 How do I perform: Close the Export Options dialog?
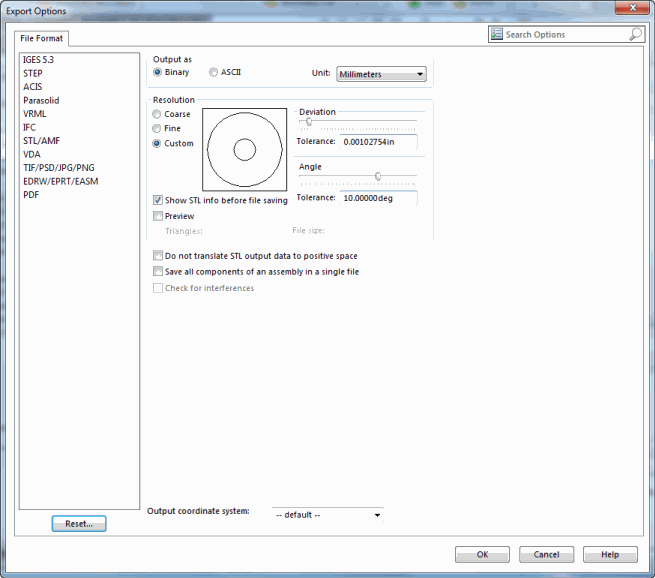pyautogui.click(x=632, y=8)
